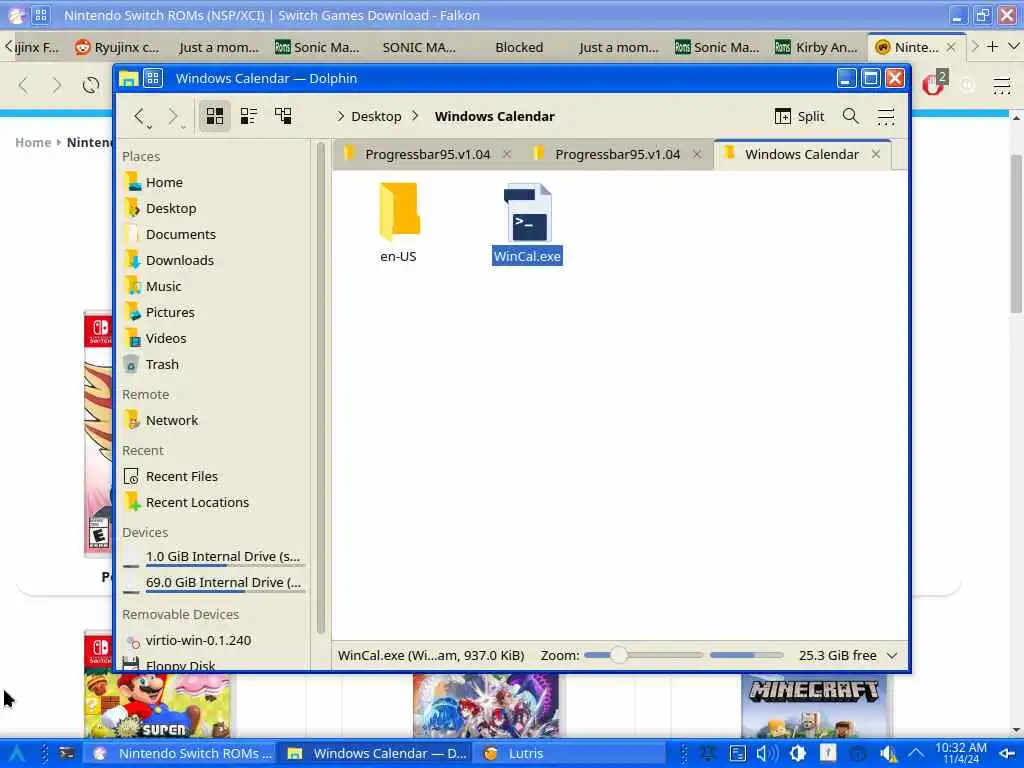
Task: Adjust the Zoom slider in status bar
Action: pyautogui.click(x=643, y=655)
